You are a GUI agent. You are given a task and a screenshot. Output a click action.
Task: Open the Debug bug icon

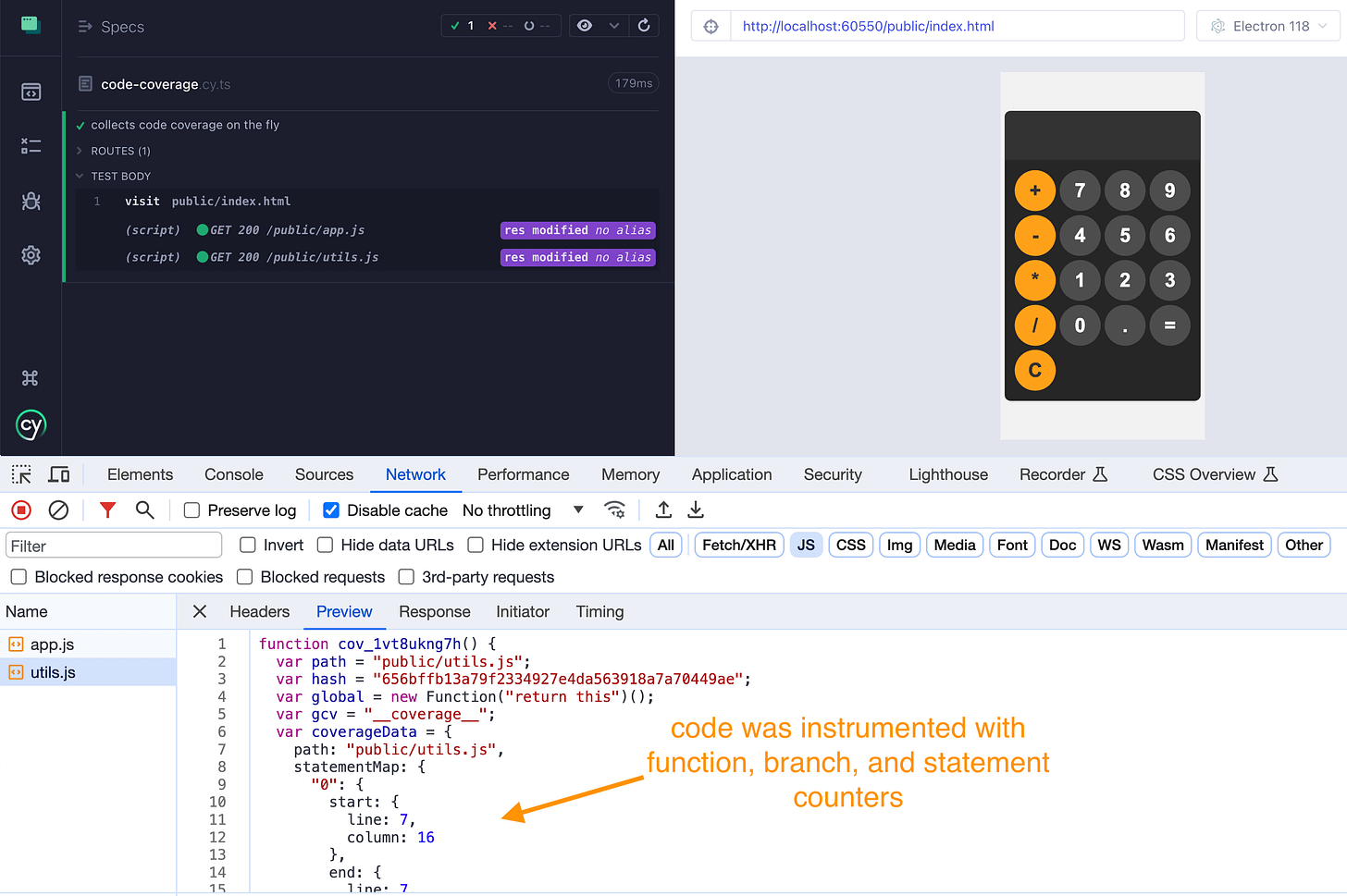tap(31, 201)
